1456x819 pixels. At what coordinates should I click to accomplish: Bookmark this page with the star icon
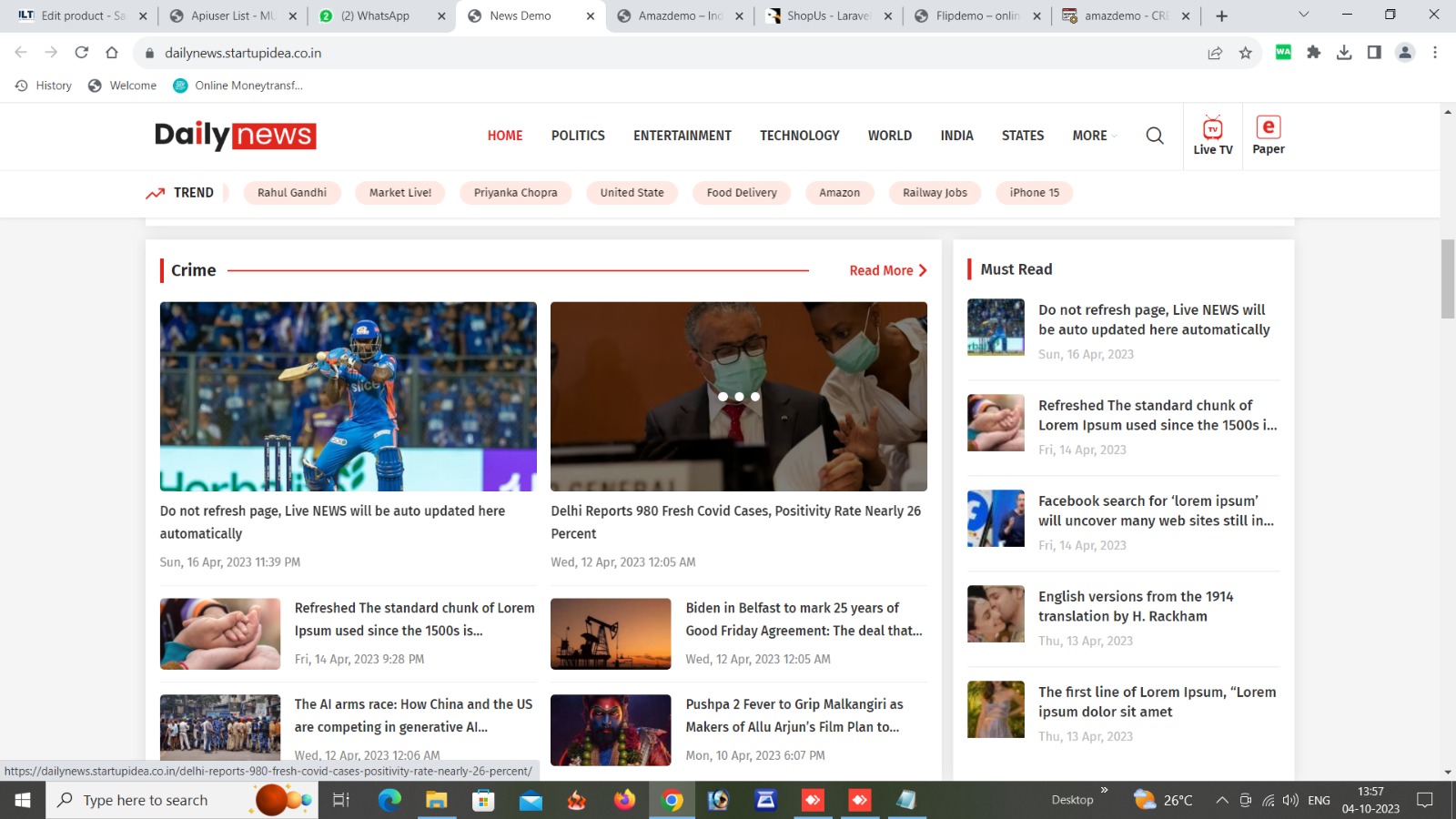pos(1245,53)
